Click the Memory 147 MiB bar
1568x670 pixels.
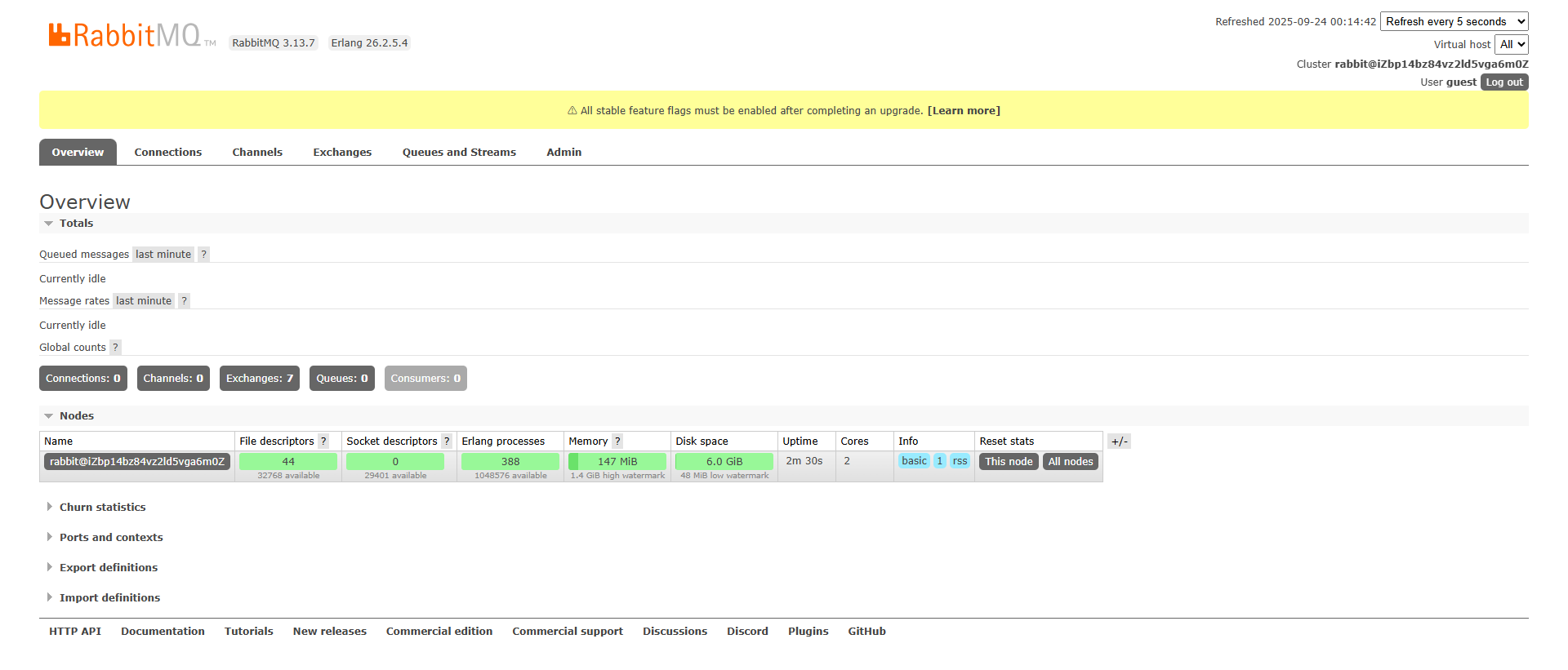coord(617,462)
